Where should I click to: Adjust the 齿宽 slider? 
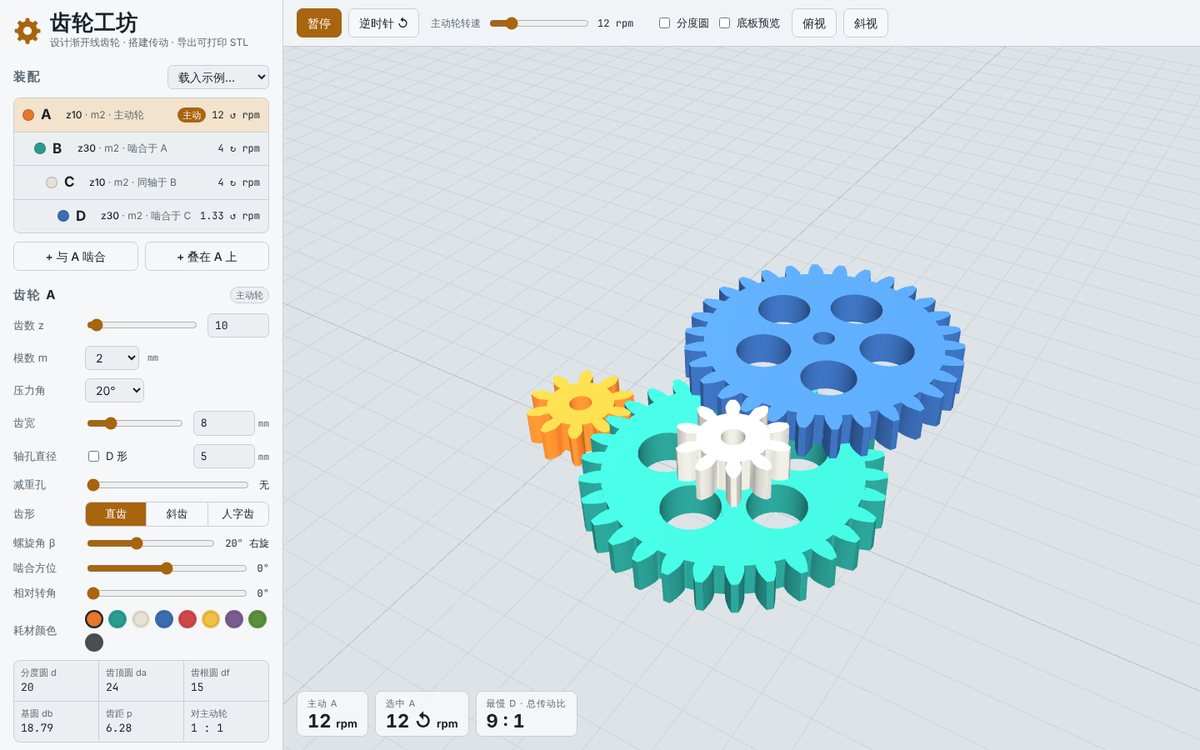[134, 423]
